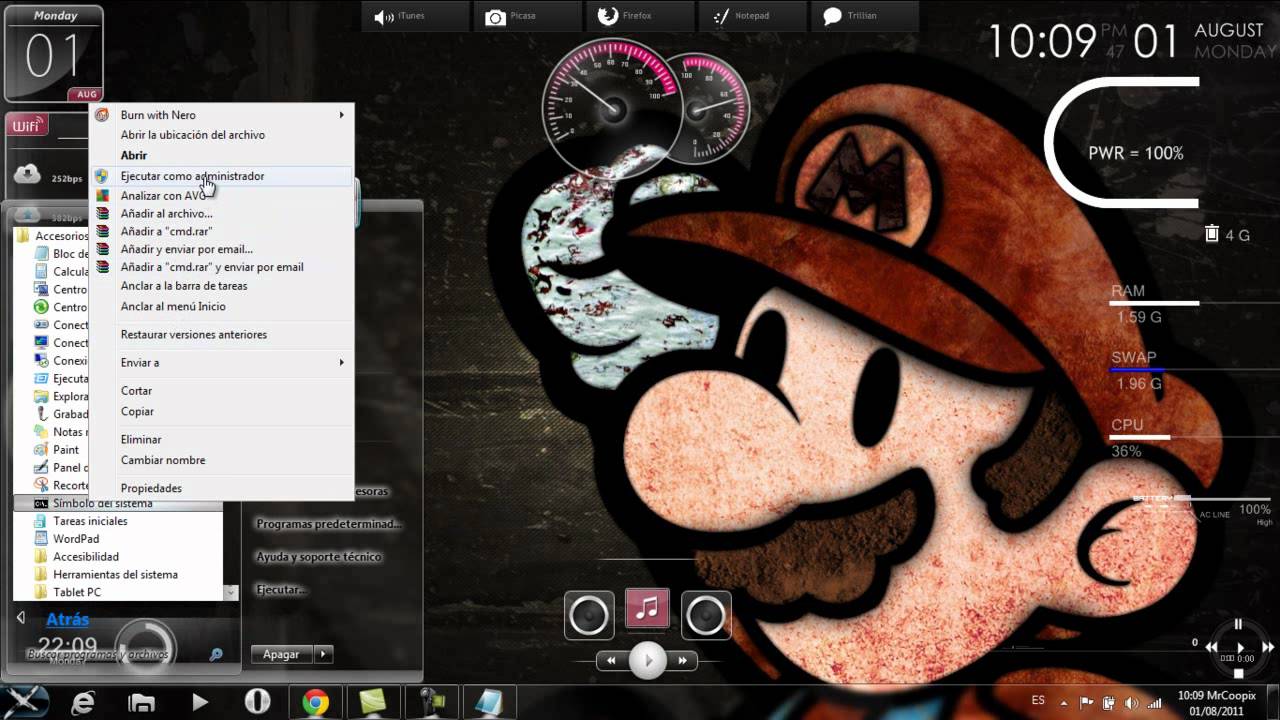This screenshot has width=1280, height=720.
Task: Click the Apagar button
Action: [x=282, y=654]
